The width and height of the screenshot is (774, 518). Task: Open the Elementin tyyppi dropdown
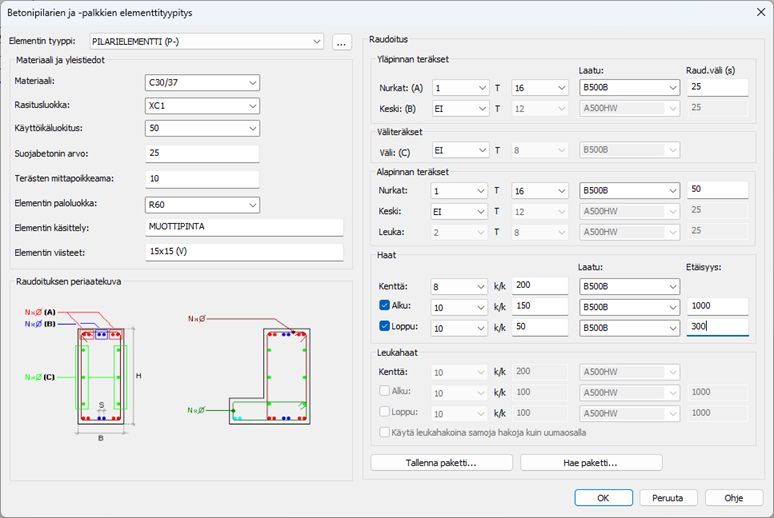206,42
